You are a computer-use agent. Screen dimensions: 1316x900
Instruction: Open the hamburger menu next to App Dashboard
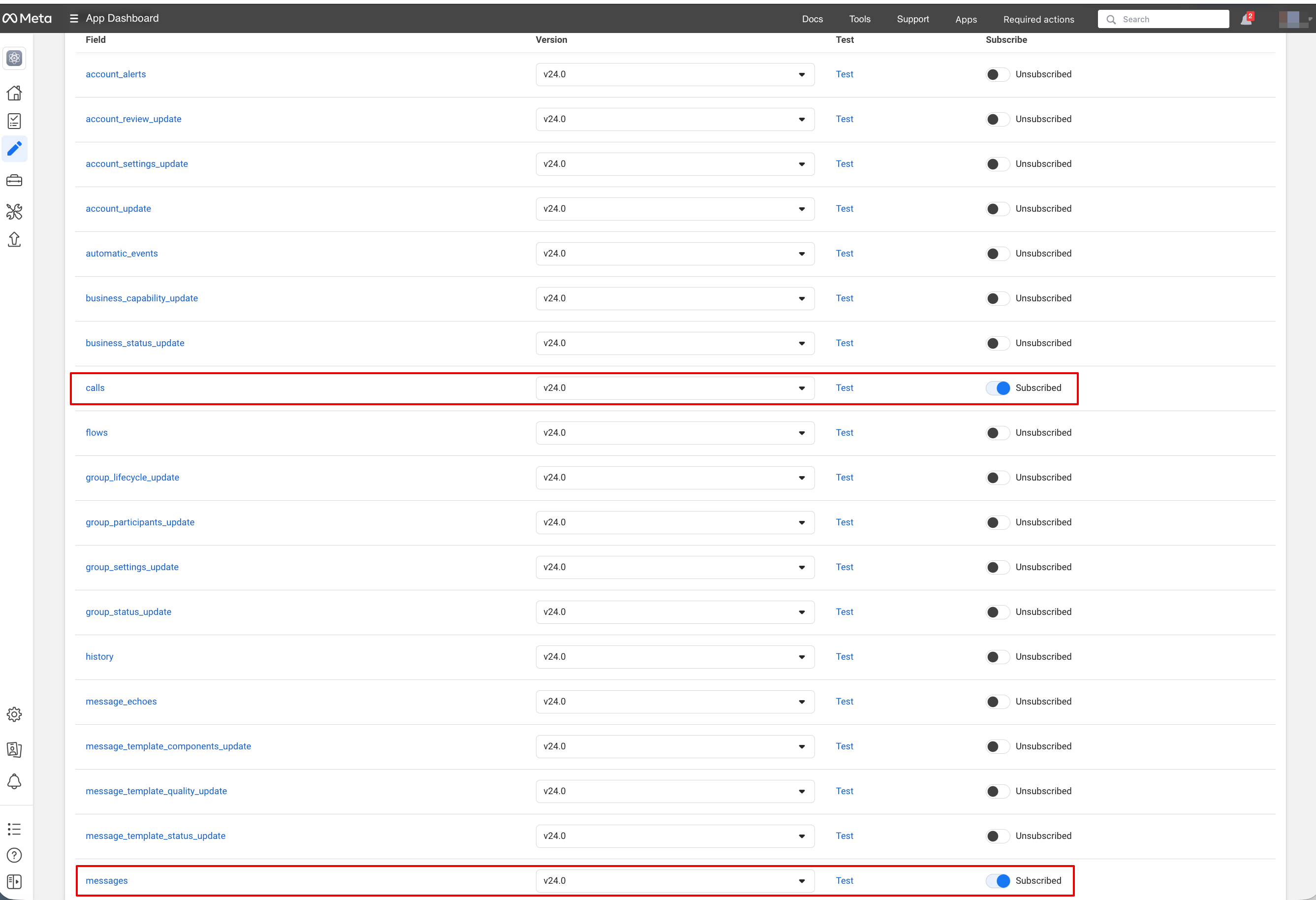(74, 19)
